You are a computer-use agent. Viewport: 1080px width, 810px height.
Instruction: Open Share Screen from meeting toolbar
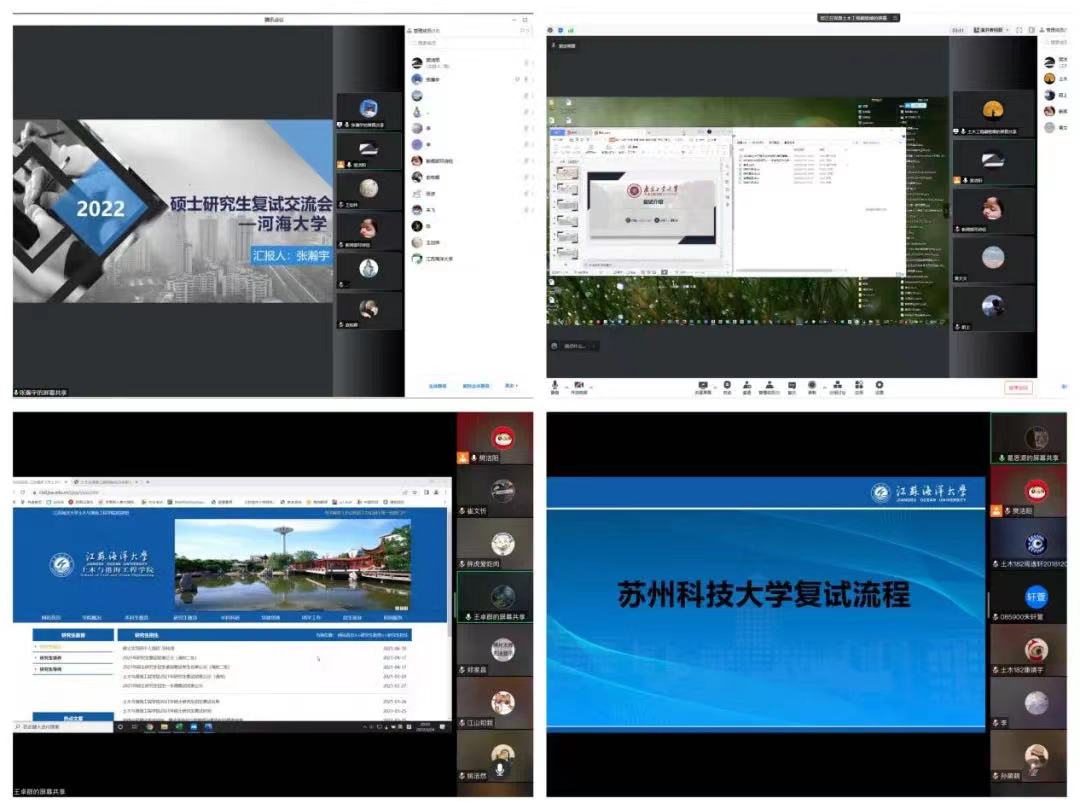pyautogui.click(x=703, y=385)
